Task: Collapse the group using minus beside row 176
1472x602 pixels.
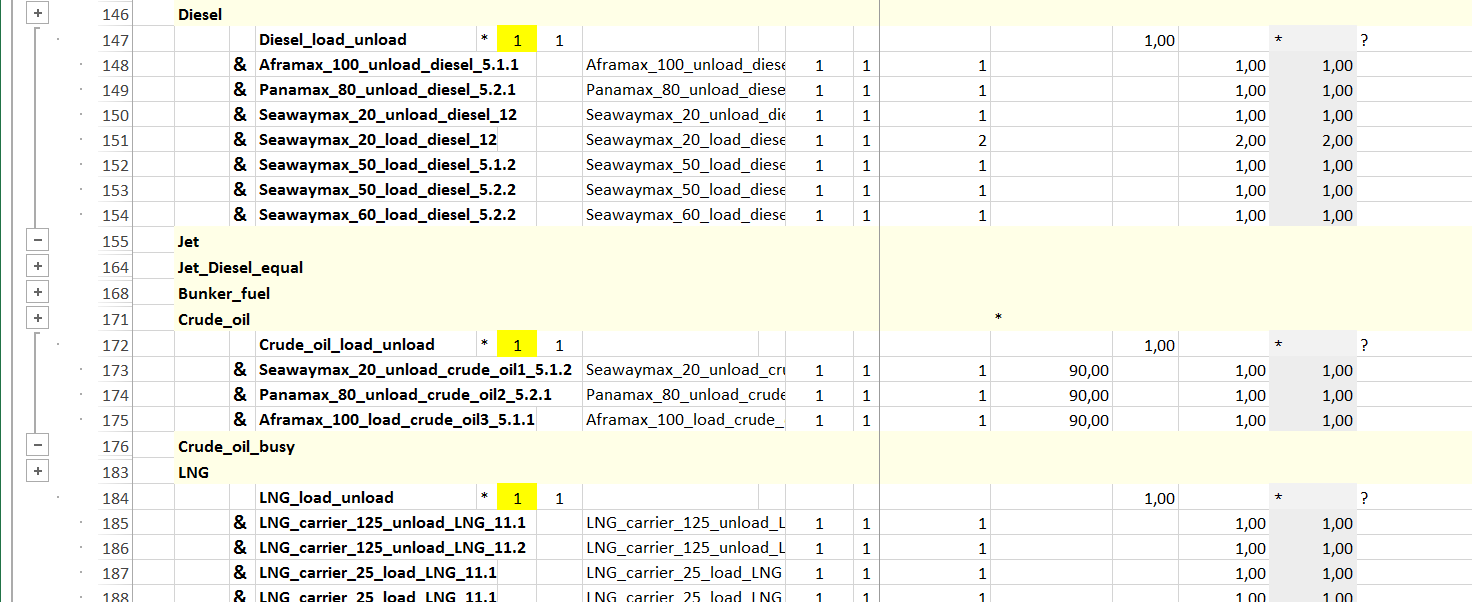Action: (x=37, y=446)
